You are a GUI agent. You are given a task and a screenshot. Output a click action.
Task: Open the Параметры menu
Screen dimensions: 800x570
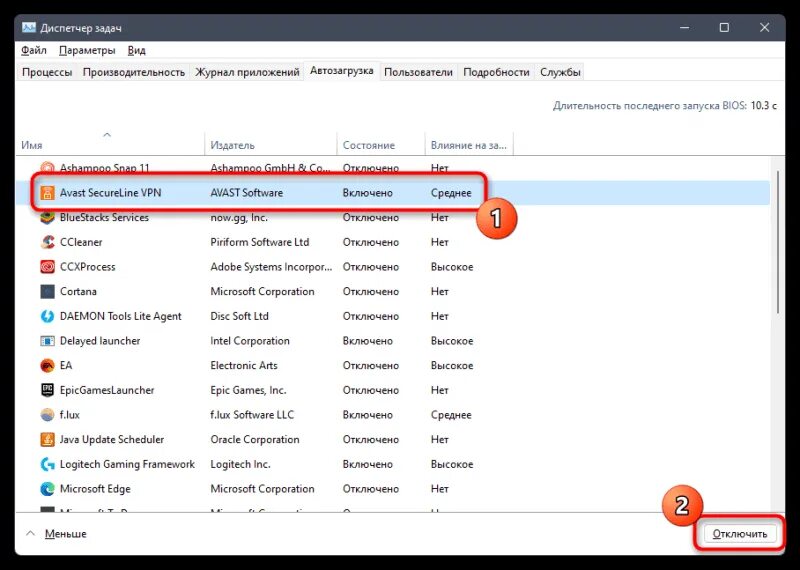pyautogui.click(x=87, y=51)
